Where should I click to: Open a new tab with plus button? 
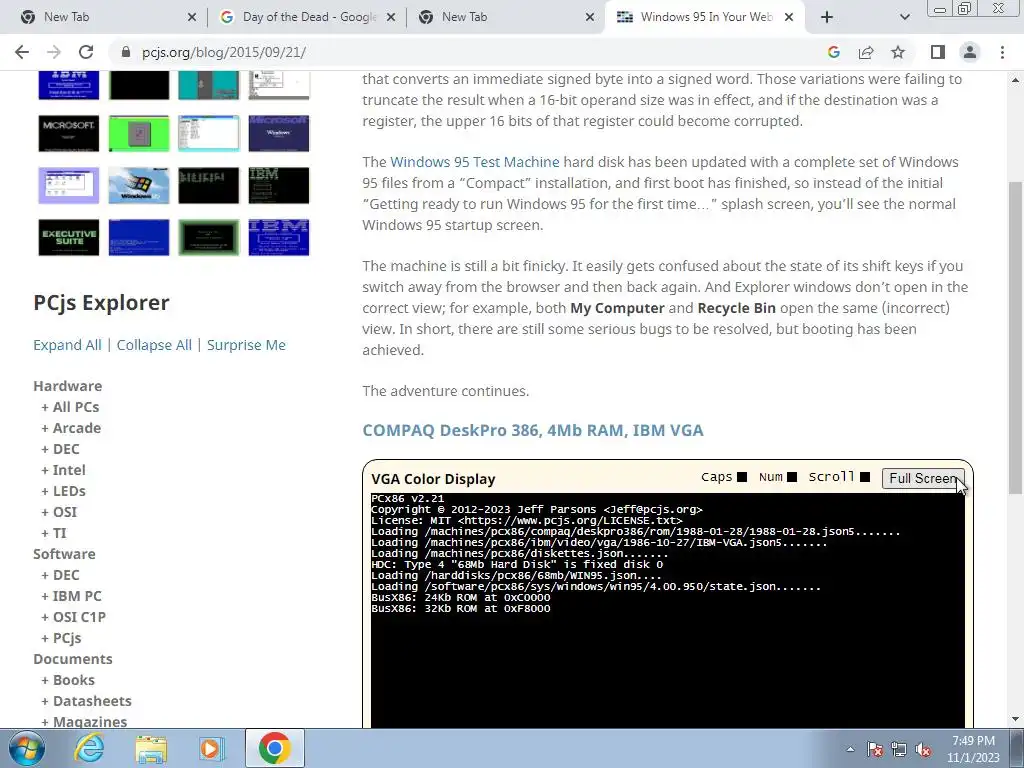827,17
